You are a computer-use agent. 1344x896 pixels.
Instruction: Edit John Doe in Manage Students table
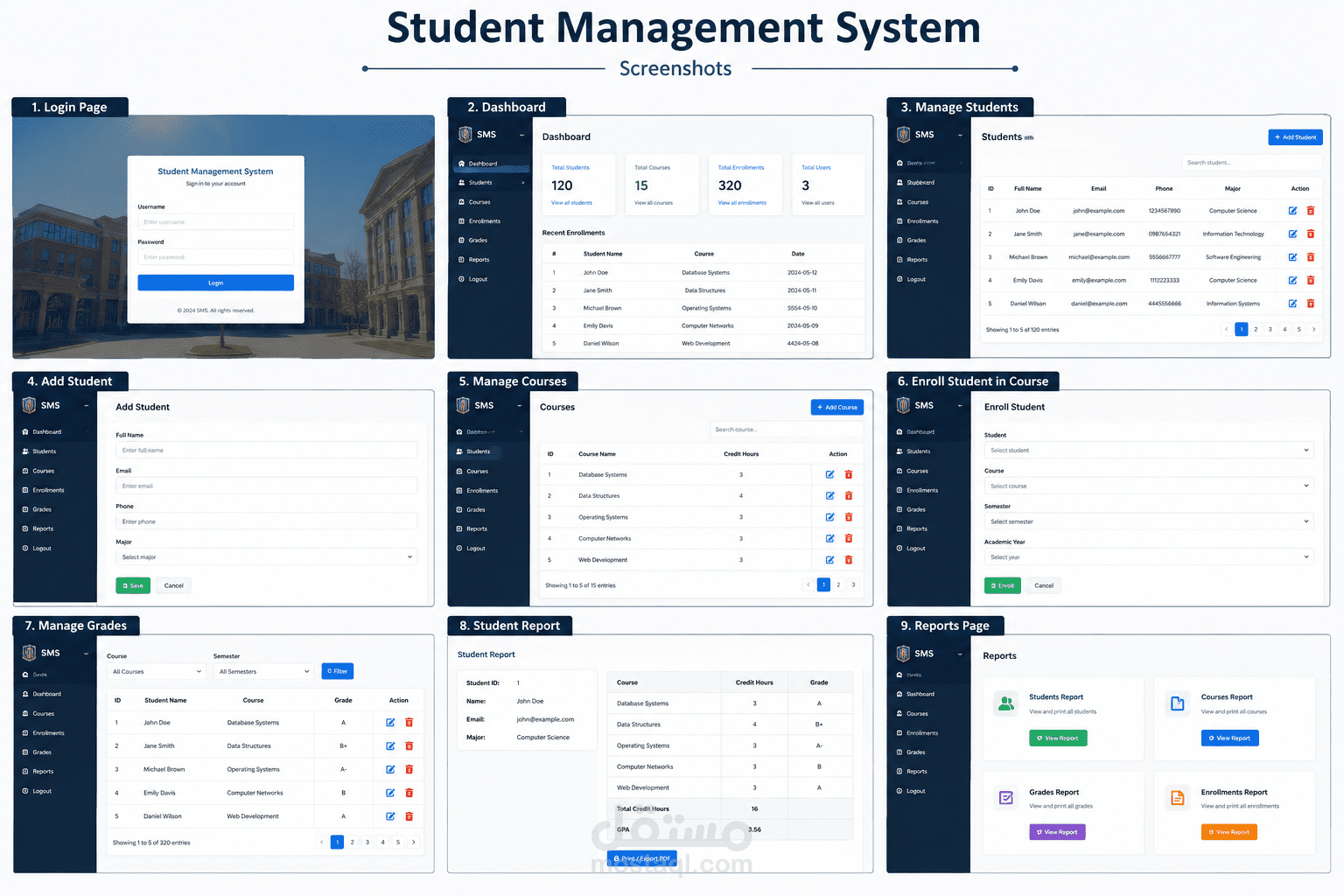point(1292,211)
